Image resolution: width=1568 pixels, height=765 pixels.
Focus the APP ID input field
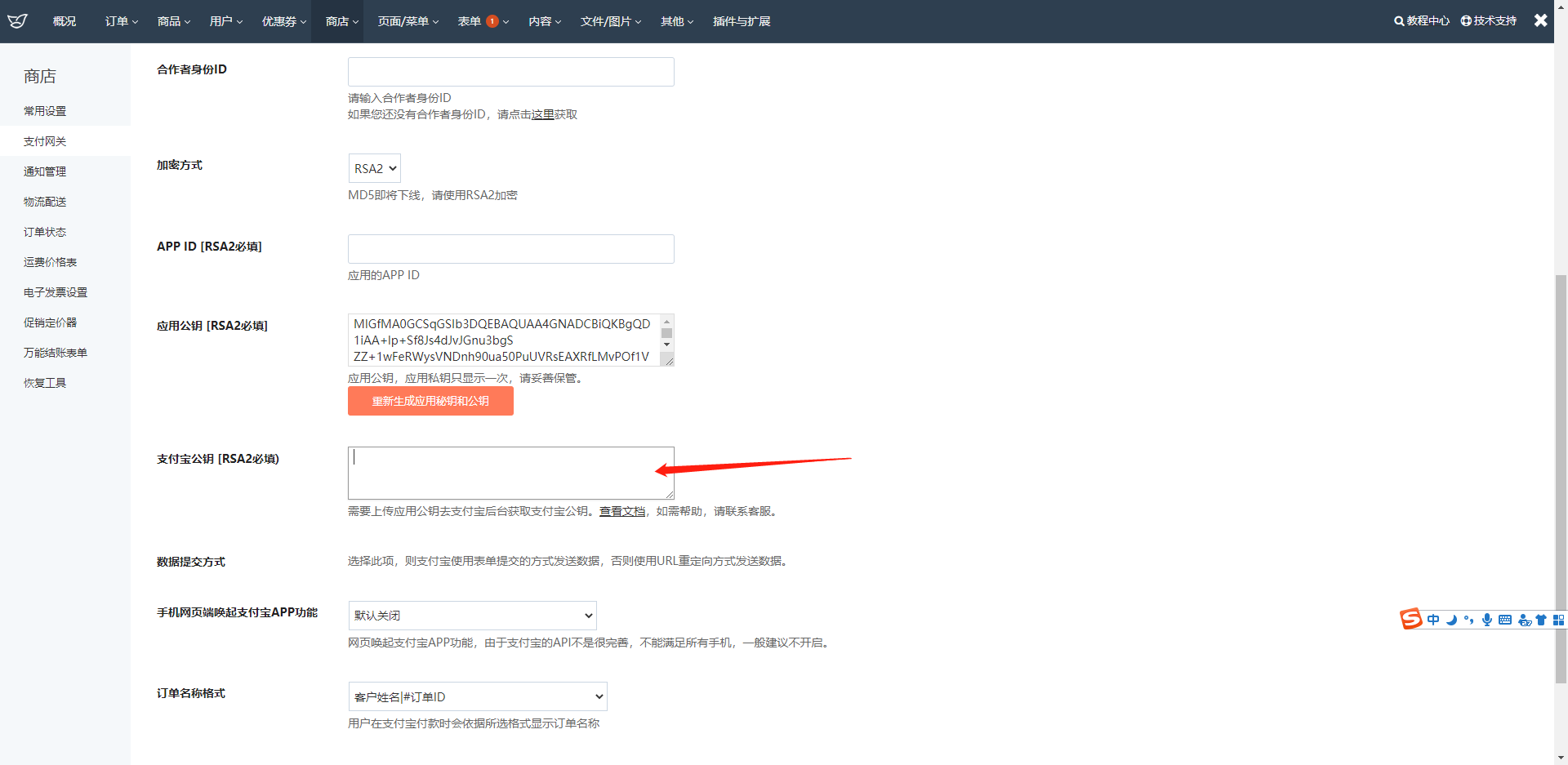(x=511, y=249)
